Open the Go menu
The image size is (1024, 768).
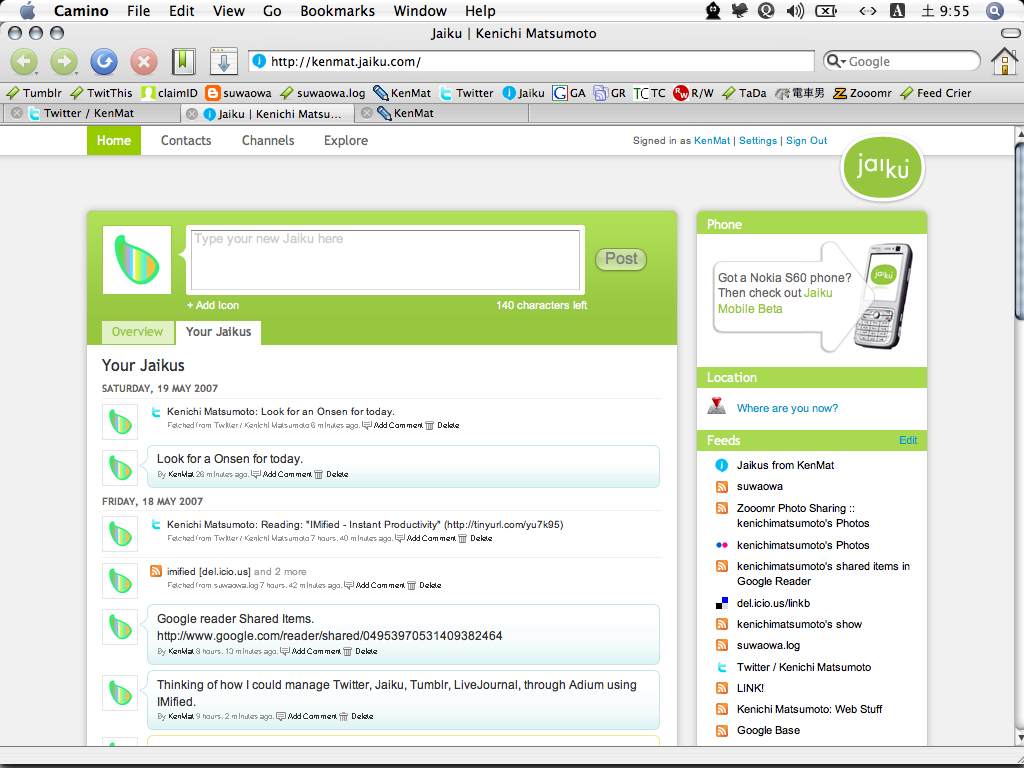tap(272, 11)
